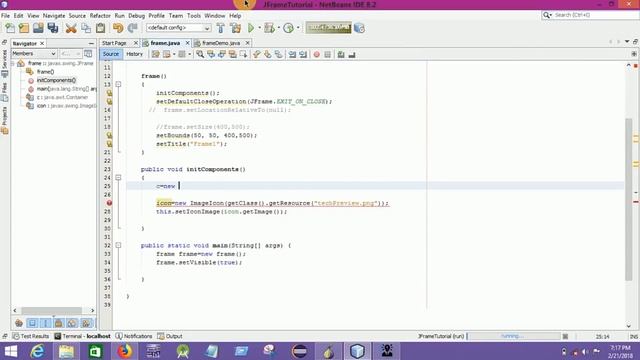Click the Comment lines icon in editor toolbar

tap(341, 54)
